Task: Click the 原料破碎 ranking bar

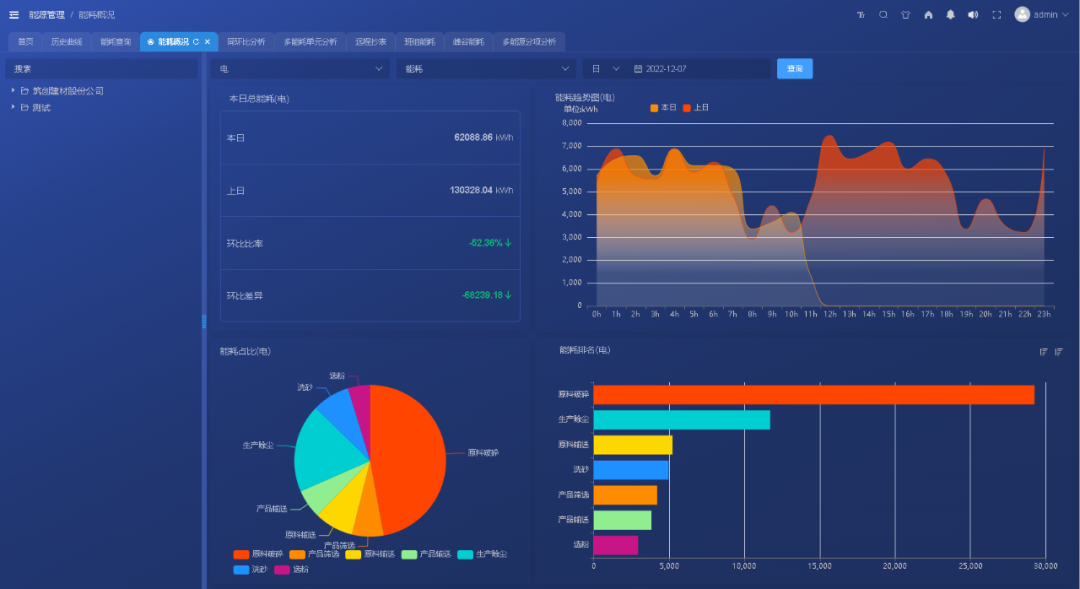Action: pyautogui.click(x=814, y=395)
